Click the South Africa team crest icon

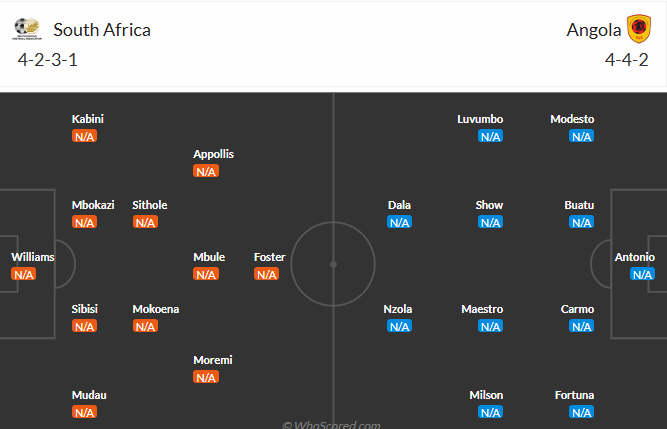click(x=31, y=29)
